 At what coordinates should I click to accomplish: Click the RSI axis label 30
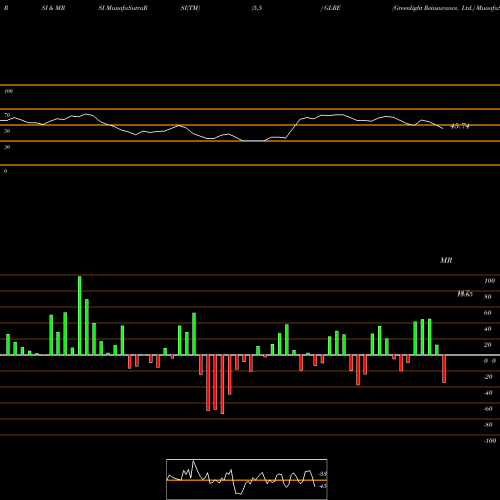(x=7, y=147)
